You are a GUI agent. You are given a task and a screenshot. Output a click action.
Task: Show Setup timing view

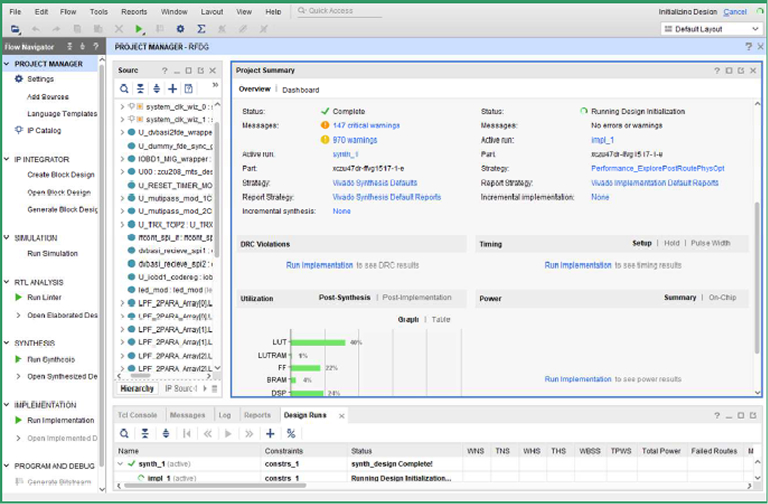[x=642, y=243]
